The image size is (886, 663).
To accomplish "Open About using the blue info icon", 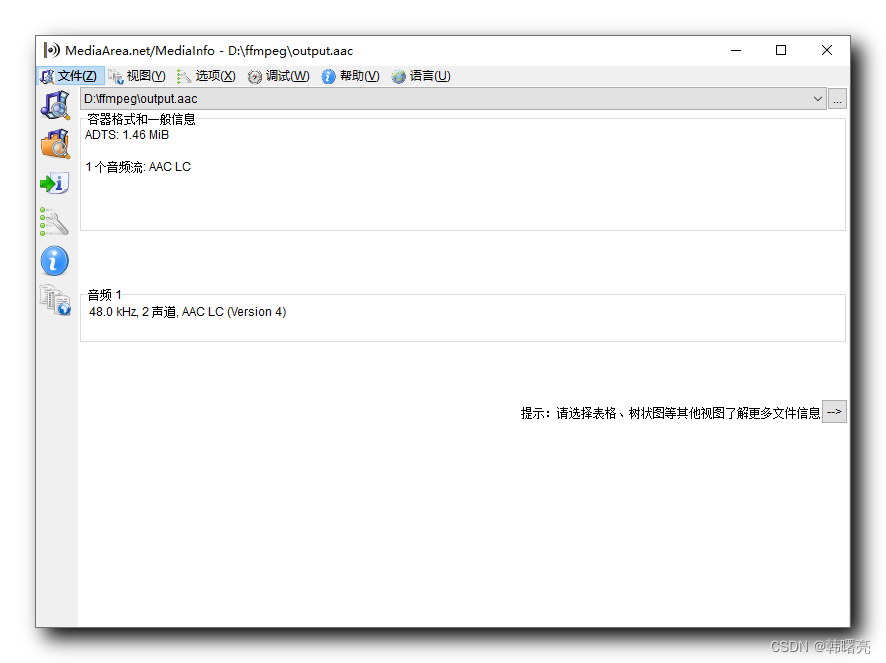I will point(55,260).
